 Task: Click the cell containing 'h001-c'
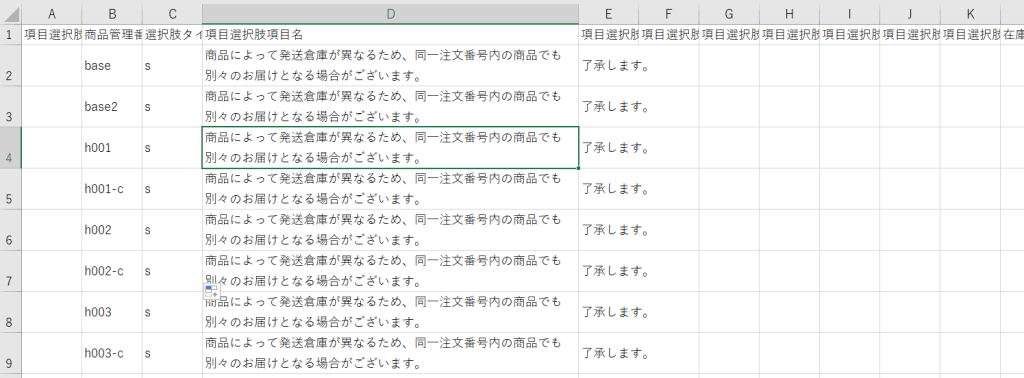point(112,189)
